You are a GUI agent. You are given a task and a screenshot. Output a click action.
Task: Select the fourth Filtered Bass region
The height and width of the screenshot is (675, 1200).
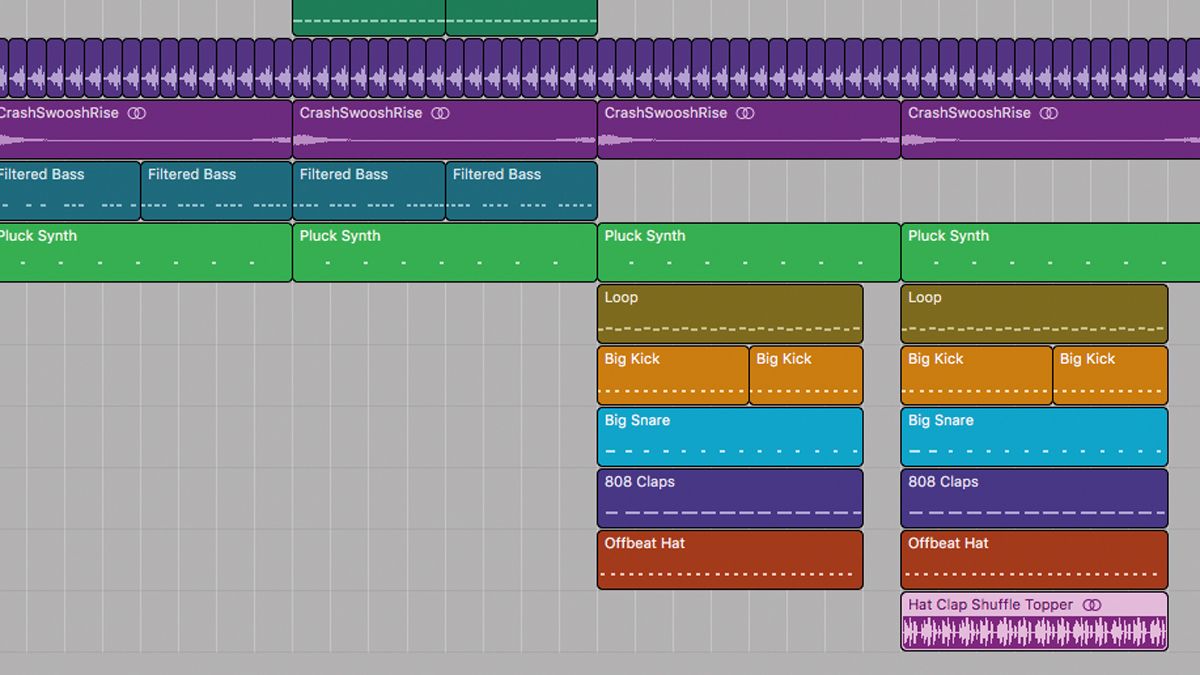pos(520,190)
